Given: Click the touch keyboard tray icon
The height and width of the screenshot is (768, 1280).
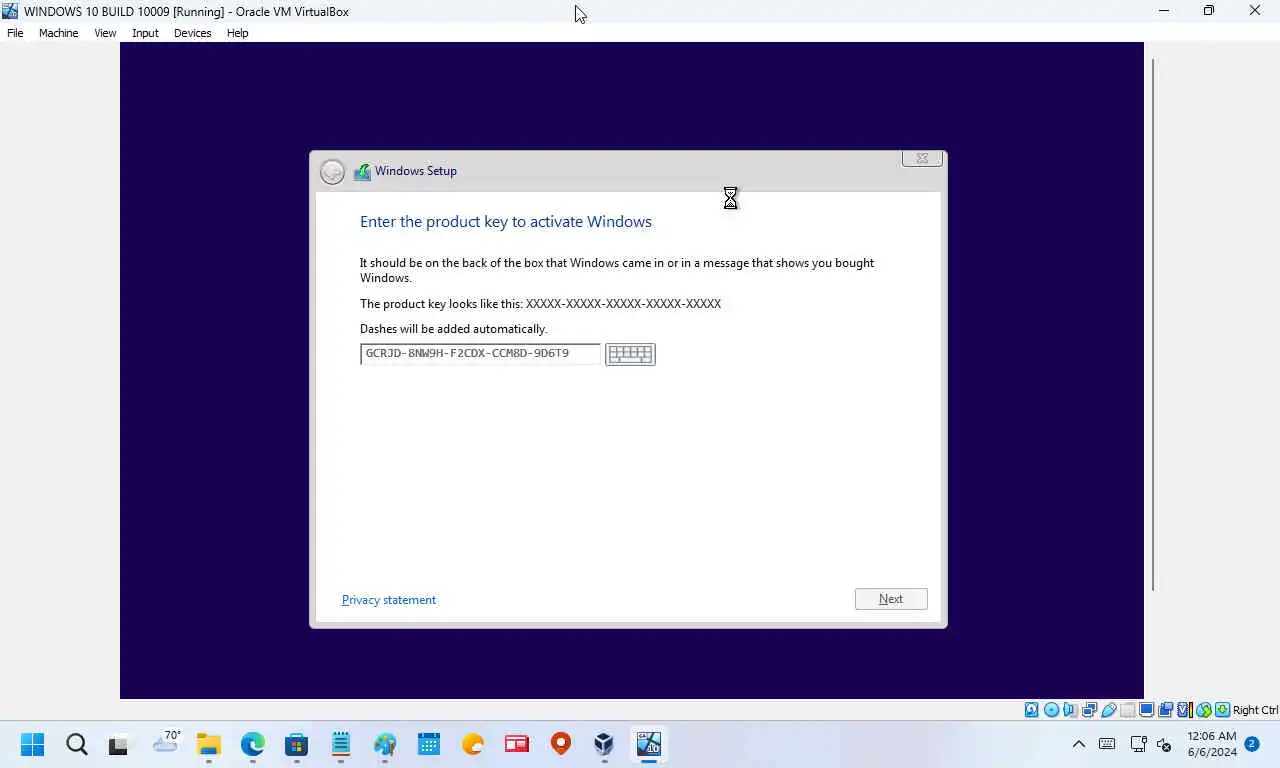Looking at the screenshot, I should [x=1107, y=744].
